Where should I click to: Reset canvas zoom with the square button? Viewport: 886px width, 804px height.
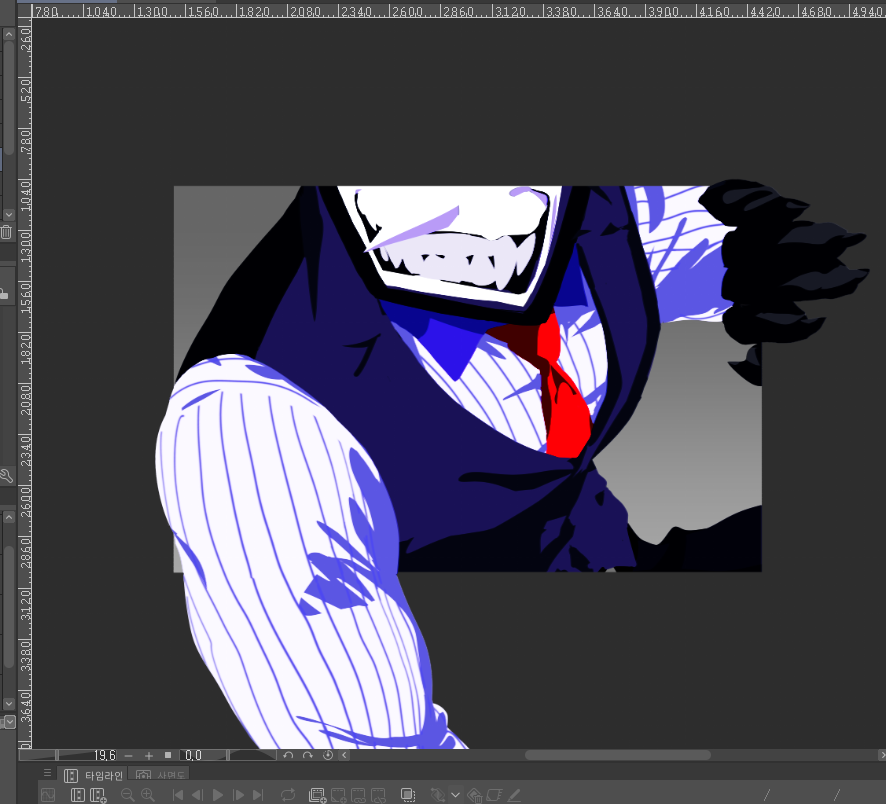pyautogui.click(x=168, y=755)
